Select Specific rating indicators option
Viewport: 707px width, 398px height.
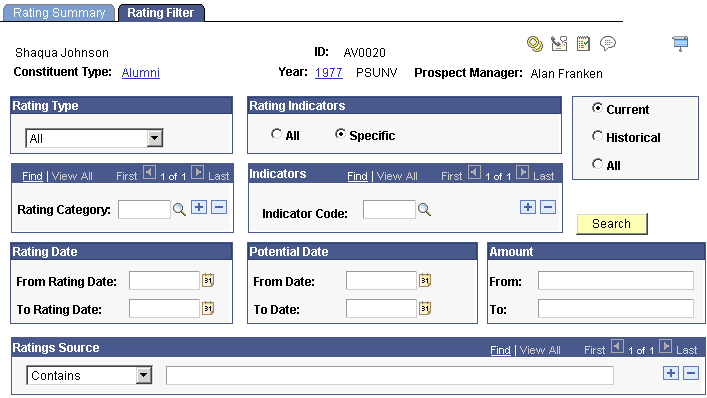[340, 134]
